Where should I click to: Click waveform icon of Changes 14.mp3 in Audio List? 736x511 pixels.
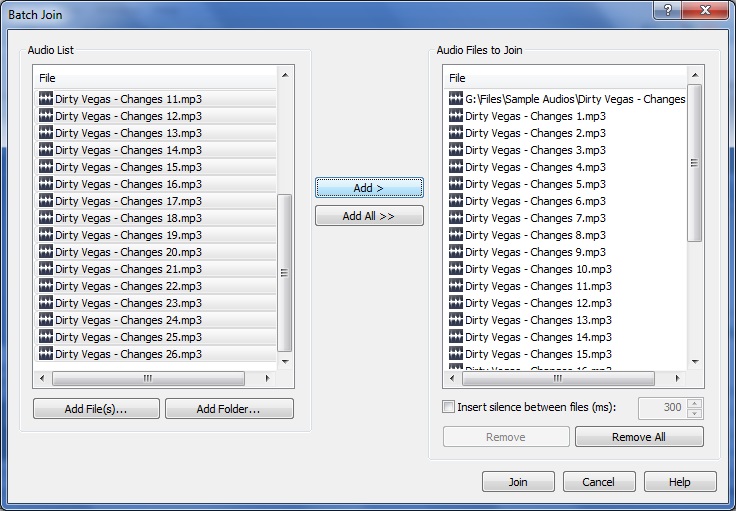click(x=46, y=150)
